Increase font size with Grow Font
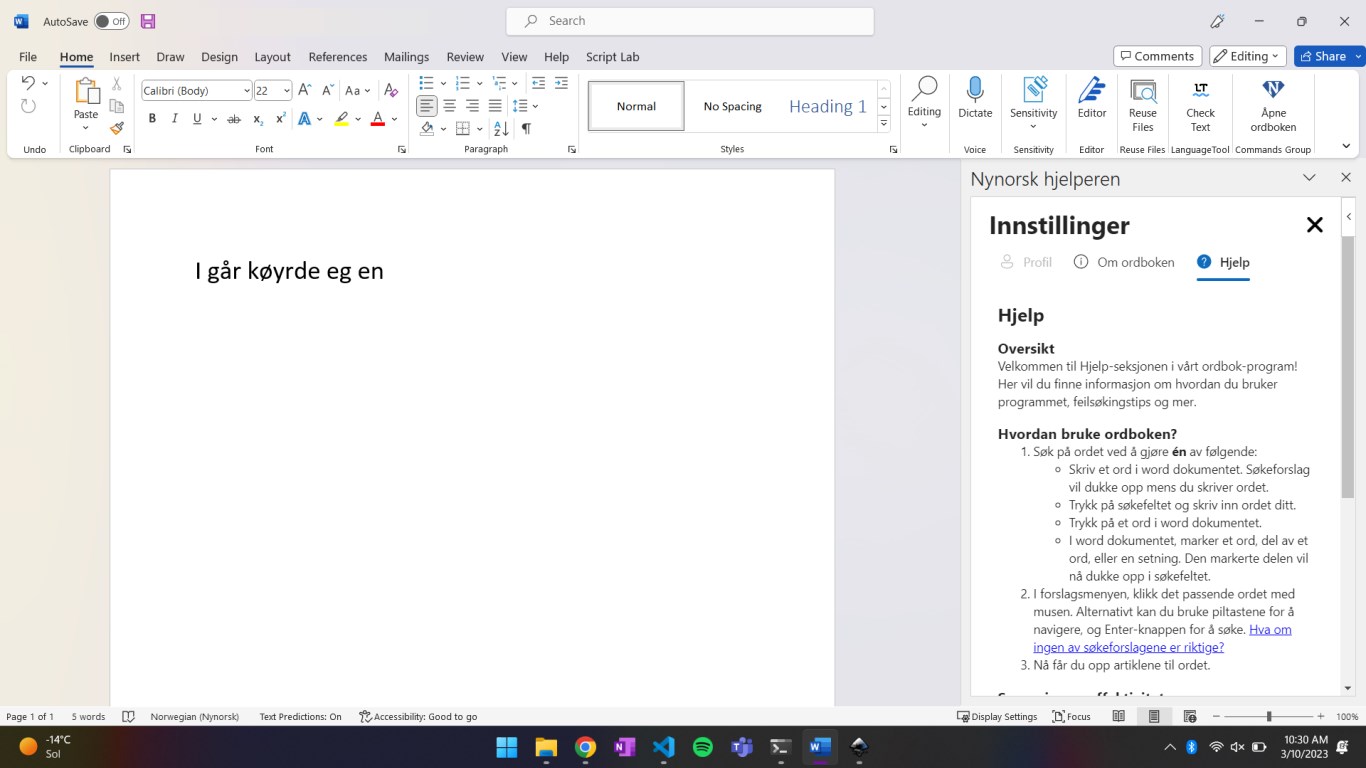This screenshot has height=768, width=1366. [305, 90]
